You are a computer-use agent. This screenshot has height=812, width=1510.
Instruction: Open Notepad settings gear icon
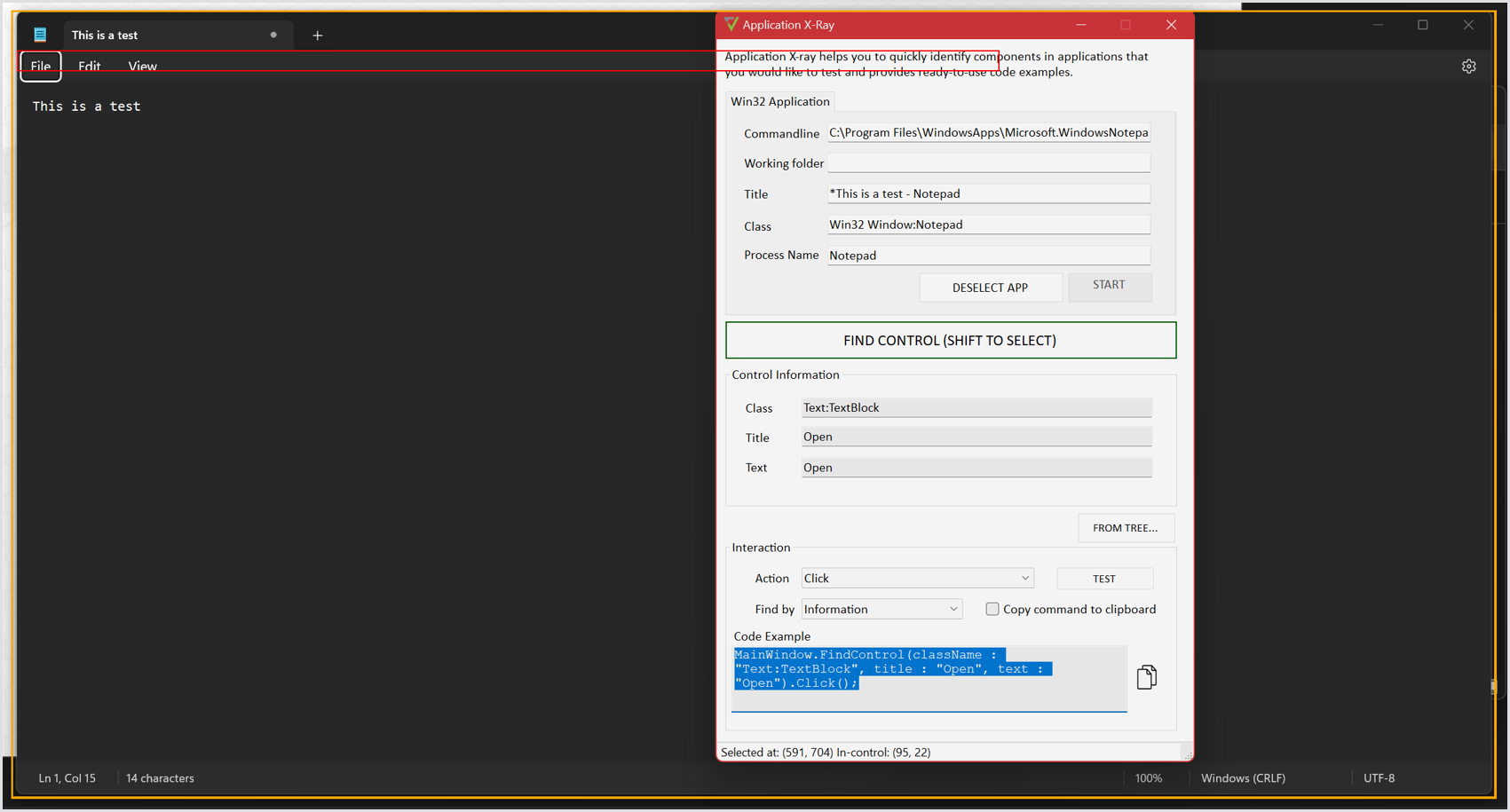click(1468, 67)
